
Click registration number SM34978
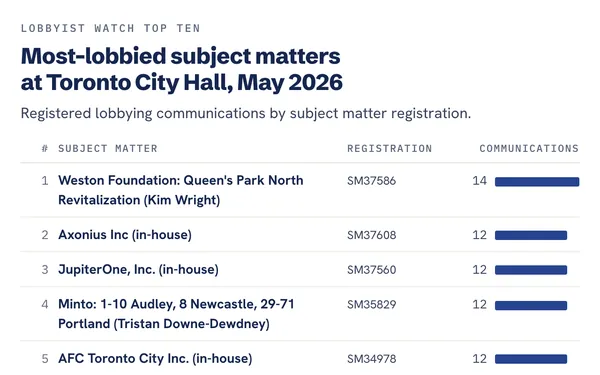(372, 359)
